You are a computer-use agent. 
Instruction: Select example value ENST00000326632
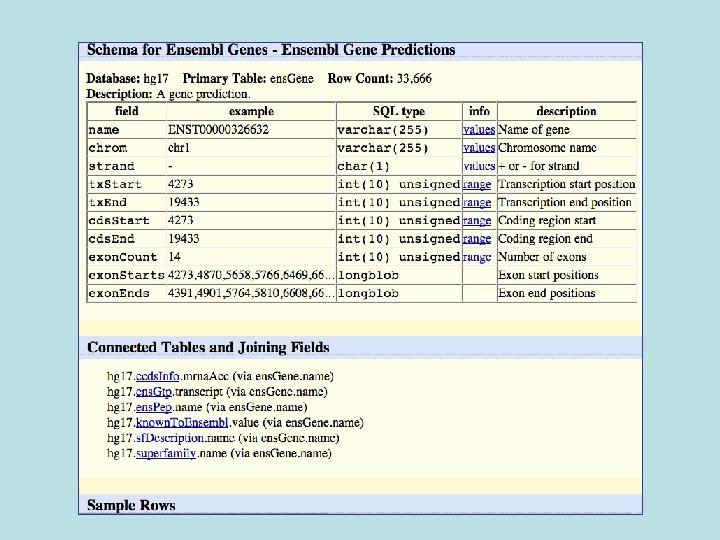(x=218, y=129)
